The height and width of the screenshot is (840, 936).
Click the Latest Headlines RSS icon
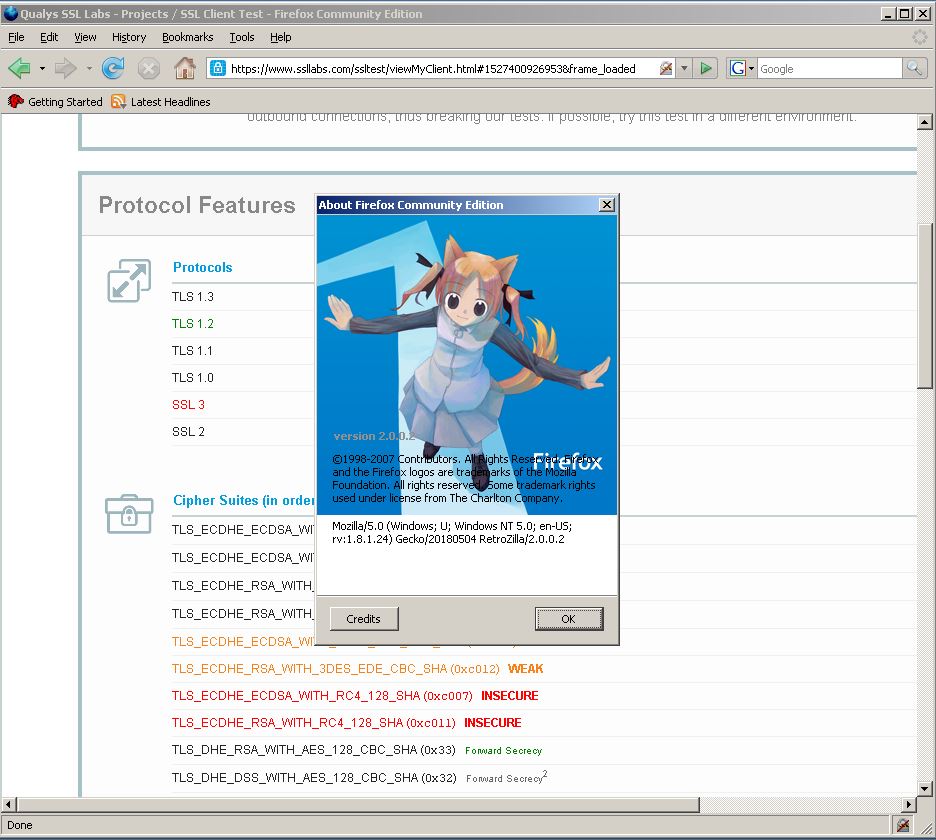118,101
